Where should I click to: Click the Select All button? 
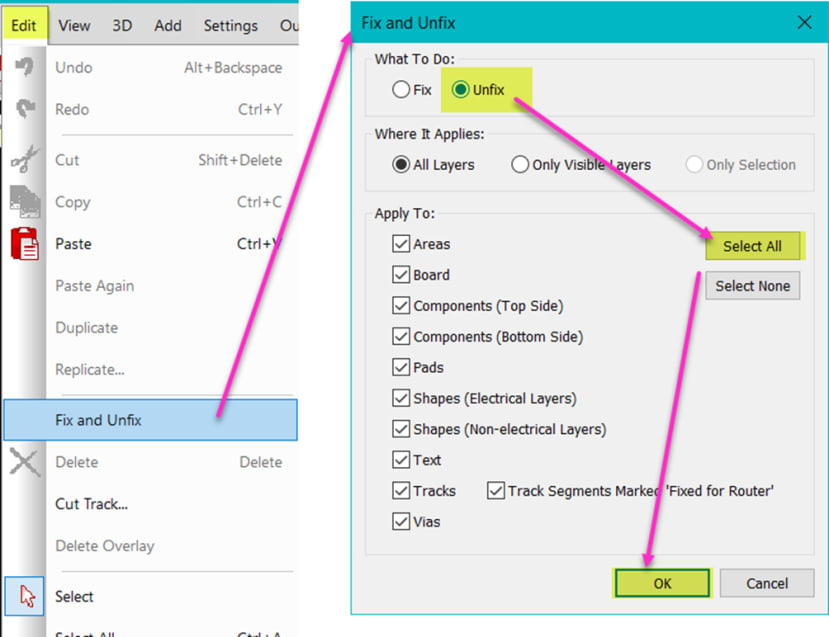pyautogui.click(x=752, y=246)
